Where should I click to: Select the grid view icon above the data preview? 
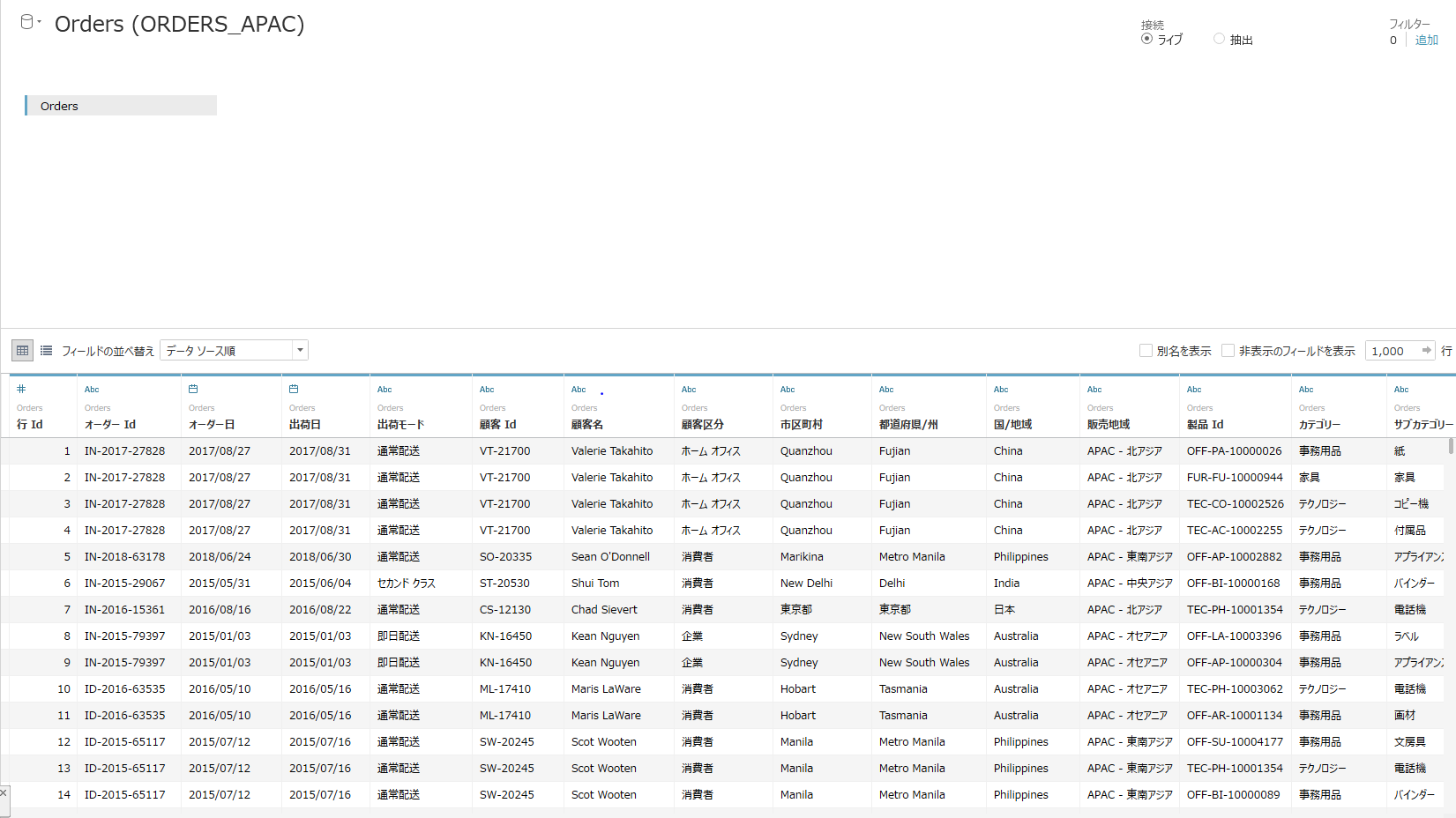tap(22, 350)
